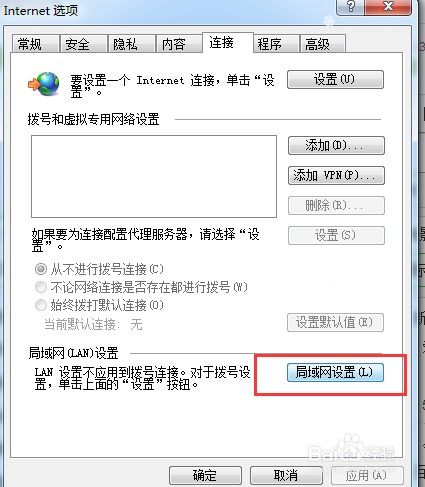
Task: Click the globe Internet connection icon
Action: tap(44, 84)
